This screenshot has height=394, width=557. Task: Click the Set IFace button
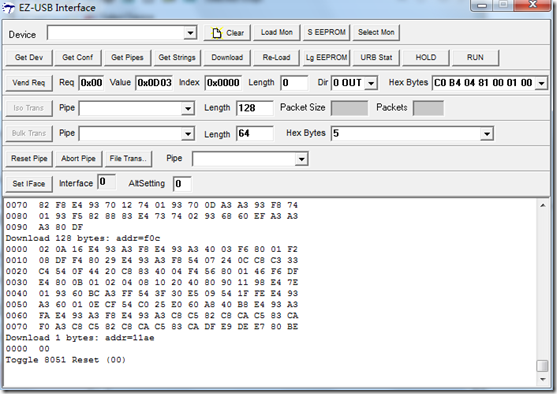click(29, 184)
